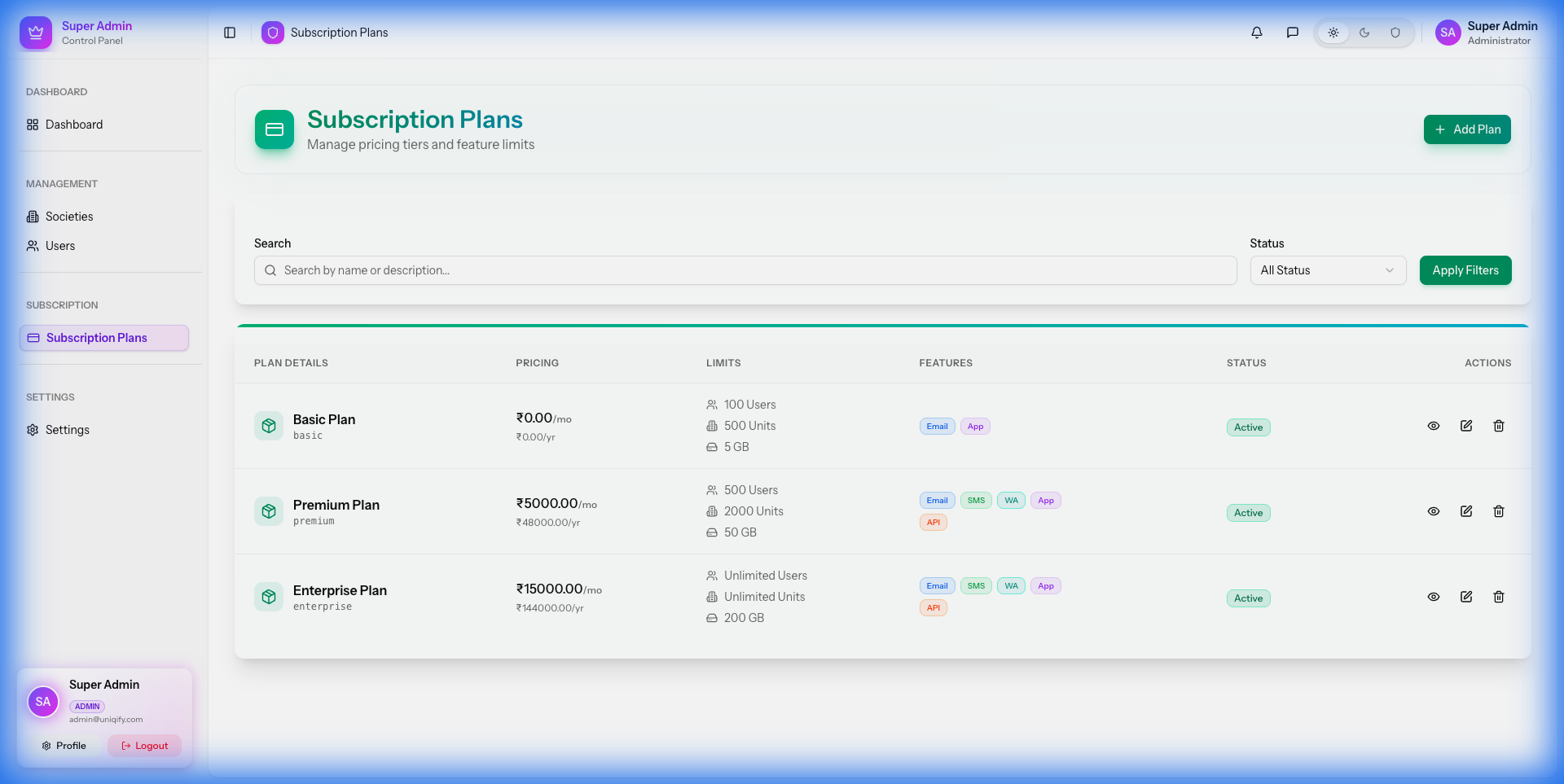1564x784 pixels.
Task: Click SA avatar in sidebar footer
Action: pyautogui.click(x=43, y=702)
